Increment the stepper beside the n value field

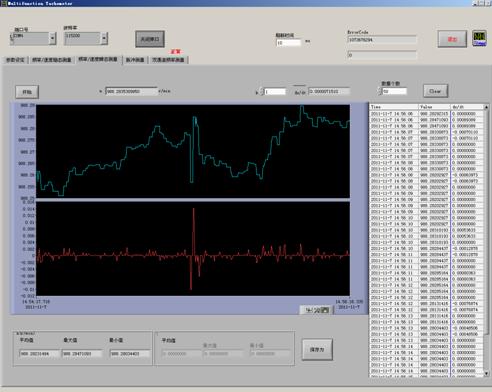point(261,89)
